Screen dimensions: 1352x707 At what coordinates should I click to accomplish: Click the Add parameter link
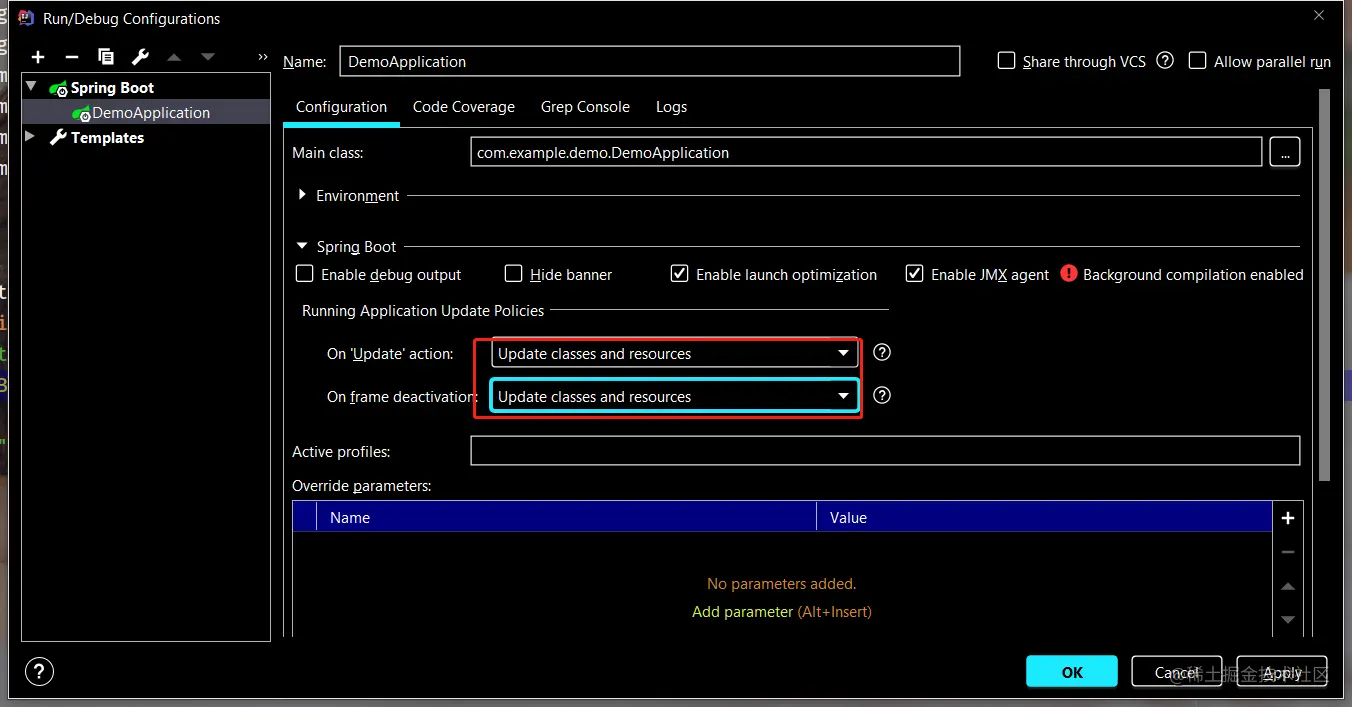[742, 611]
